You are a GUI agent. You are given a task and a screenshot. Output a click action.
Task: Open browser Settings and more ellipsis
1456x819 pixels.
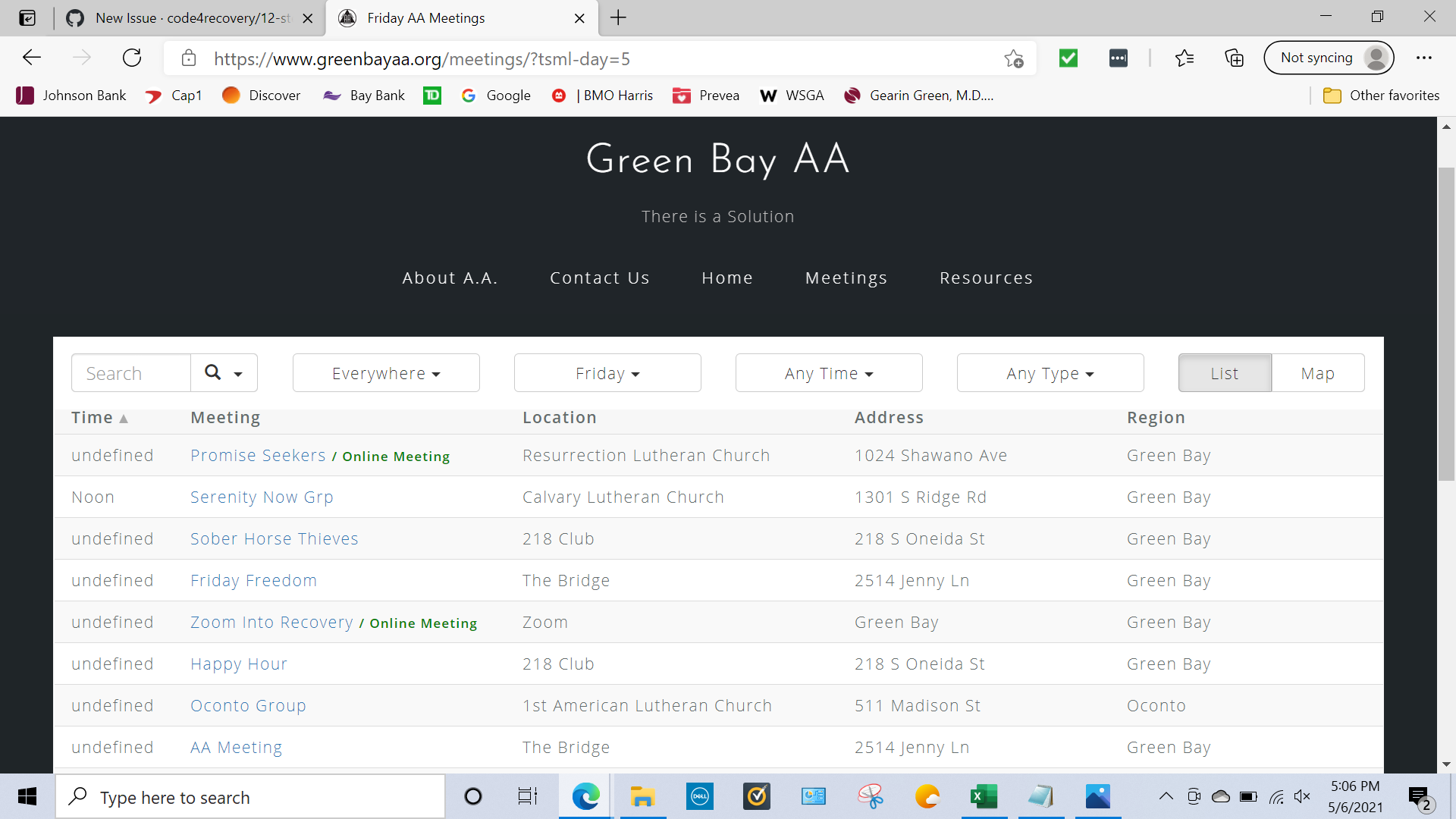pyautogui.click(x=1423, y=58)
